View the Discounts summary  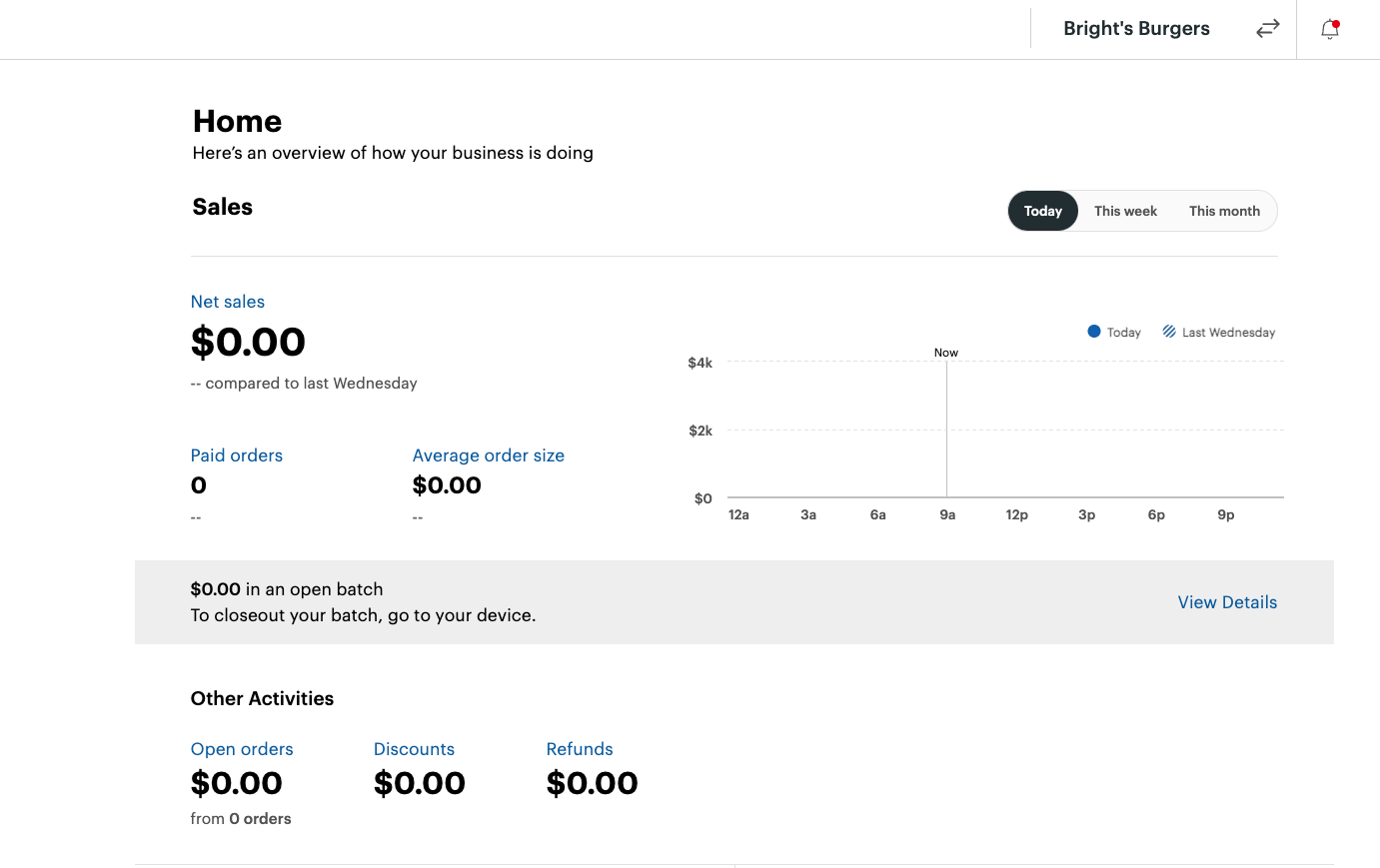click(x=414, y=748)
